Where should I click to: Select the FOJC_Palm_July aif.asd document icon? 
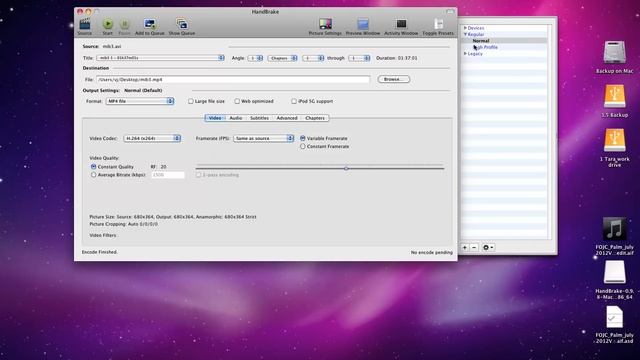[614, 317]
